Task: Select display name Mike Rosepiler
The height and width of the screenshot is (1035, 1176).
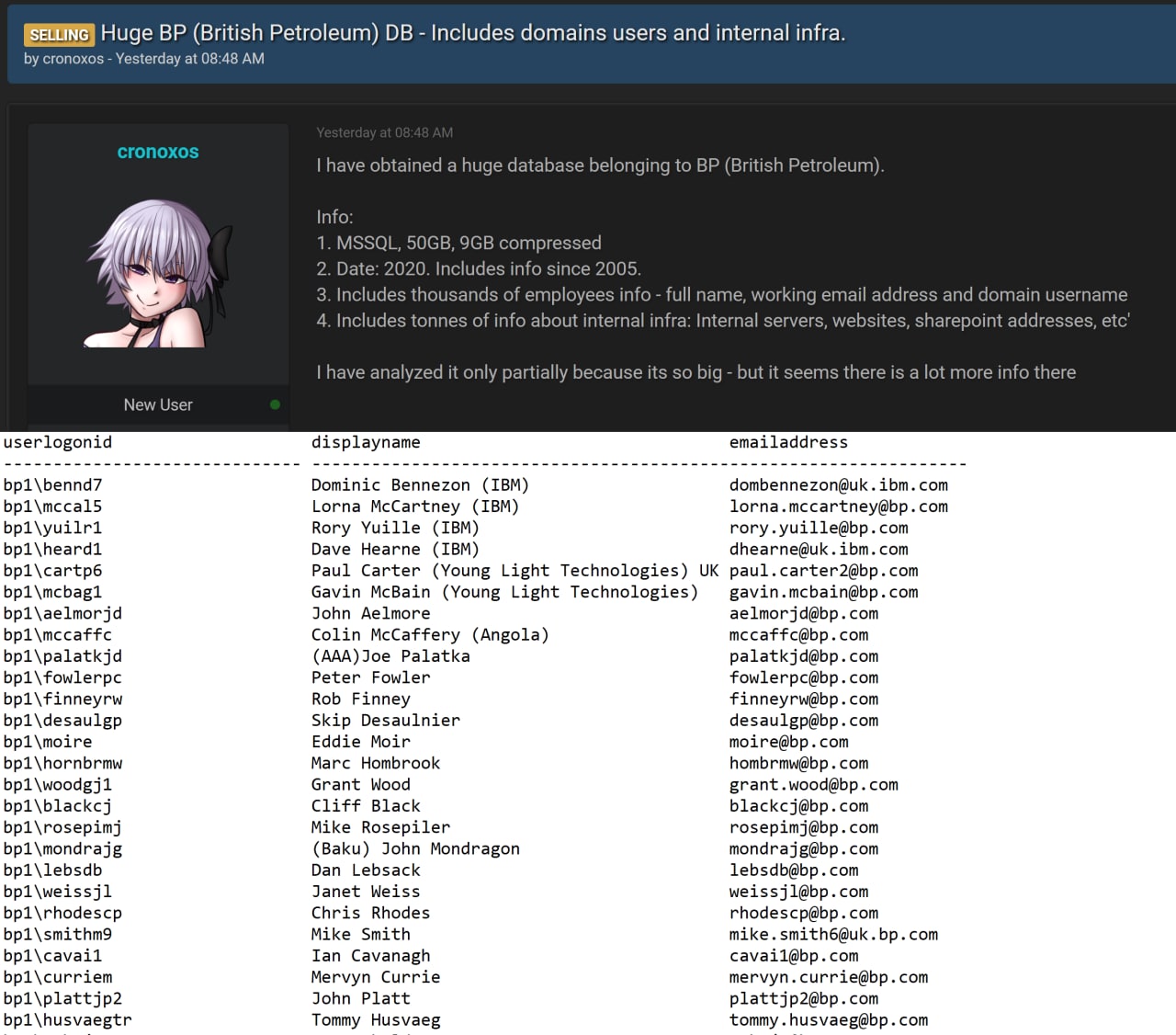Action: (x=380, y=827)
